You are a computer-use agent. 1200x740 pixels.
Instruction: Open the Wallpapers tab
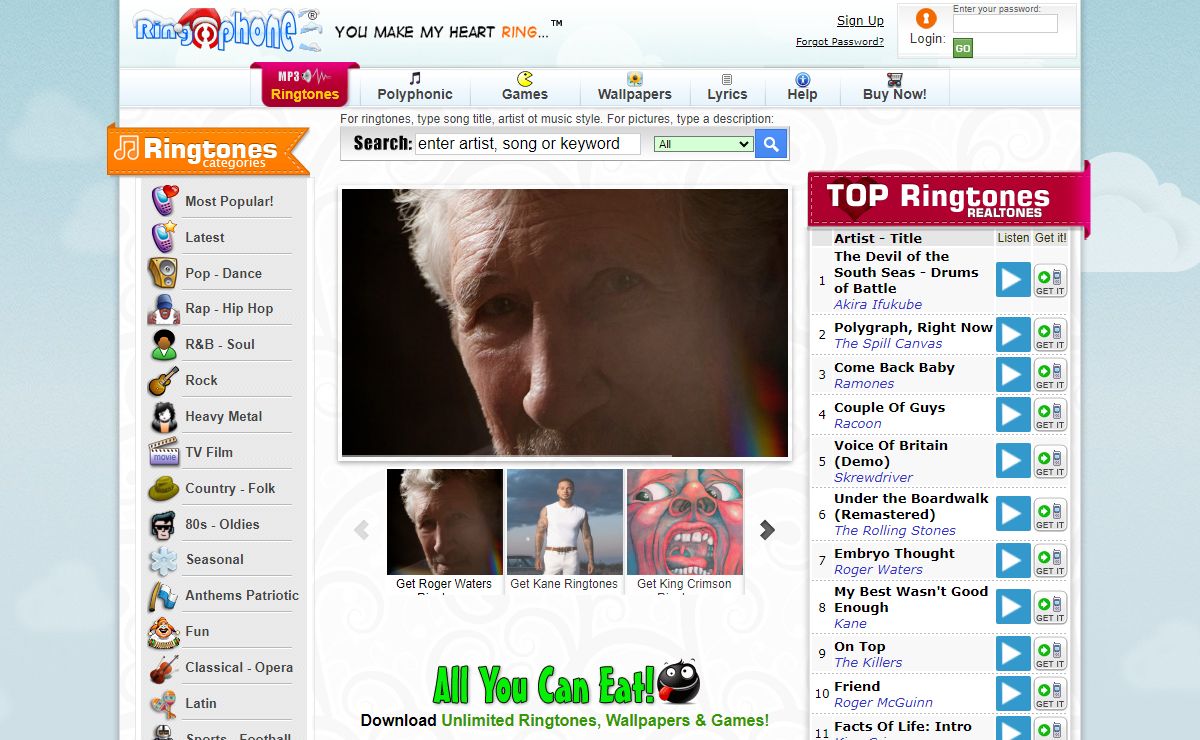tap(635, 87)
